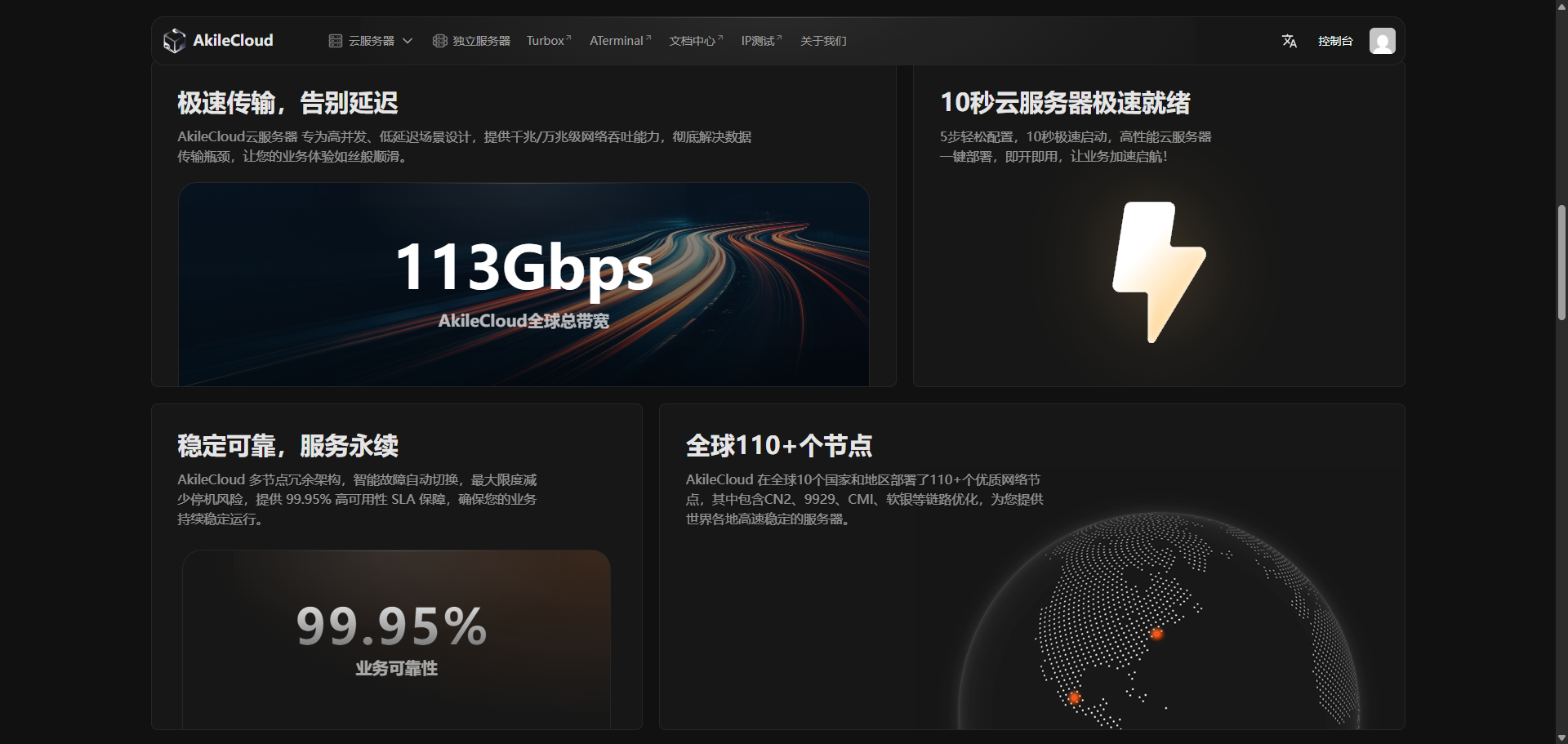Select the 10秒云服务器极速就绪 heading
This screenshot has height=744, width=1568.
pos(1065,103)
